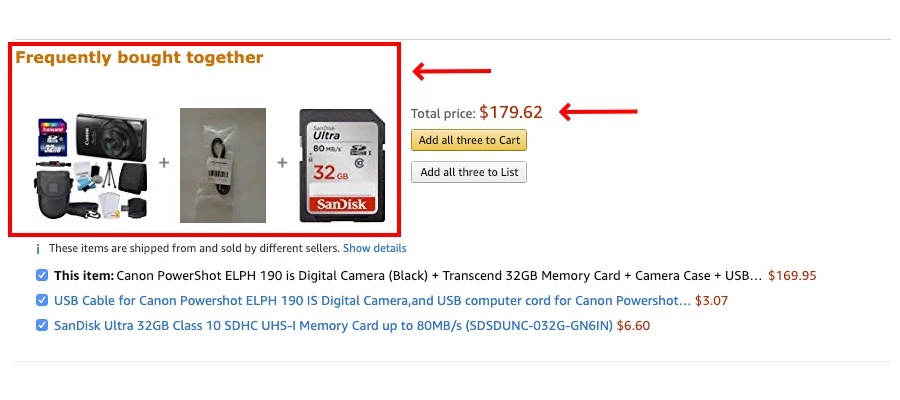The height and width of the screenshot is (400, 900).
Task: Open the USB cable product image
Action: coord(222,165)
